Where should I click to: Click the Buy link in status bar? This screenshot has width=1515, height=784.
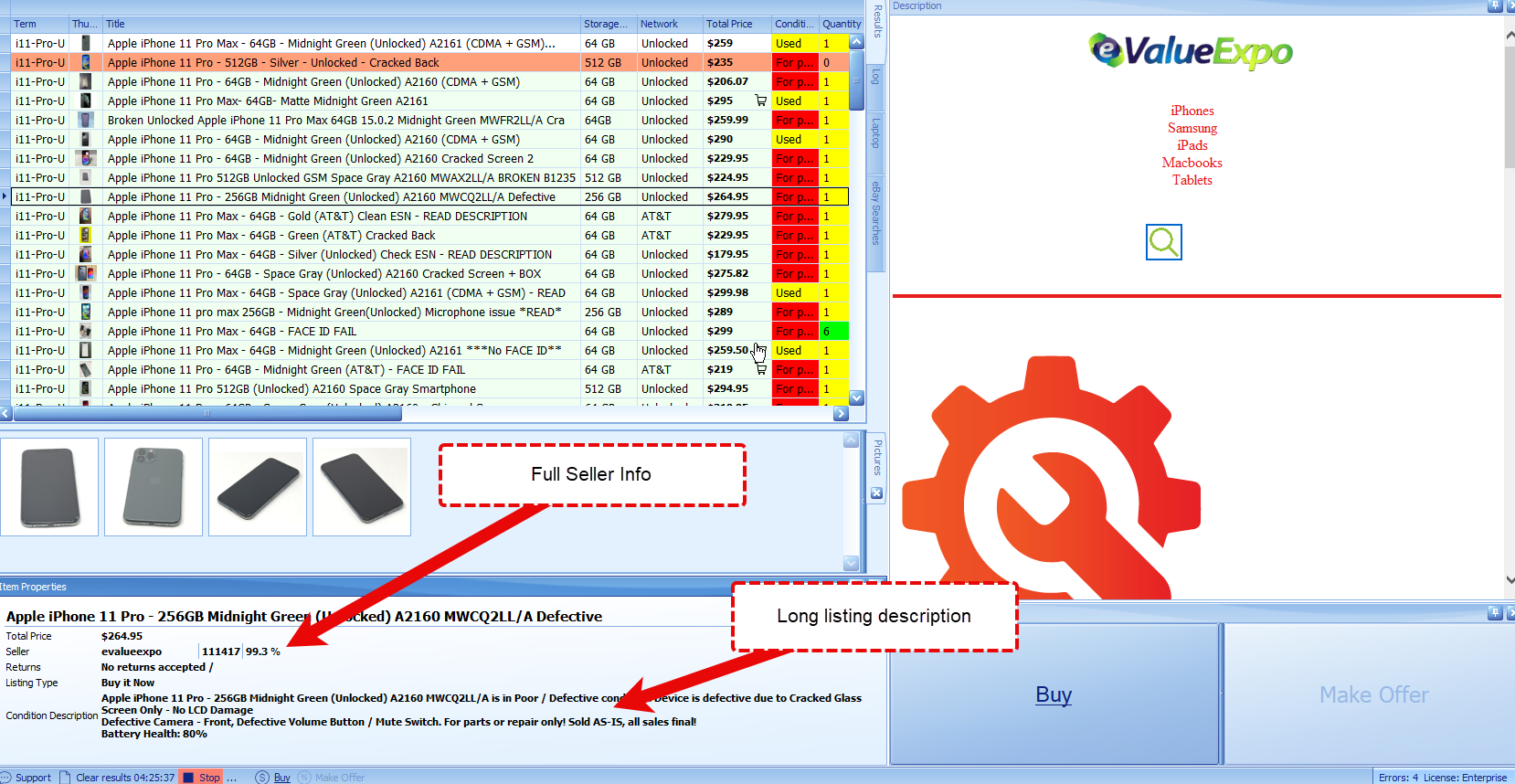282,778
